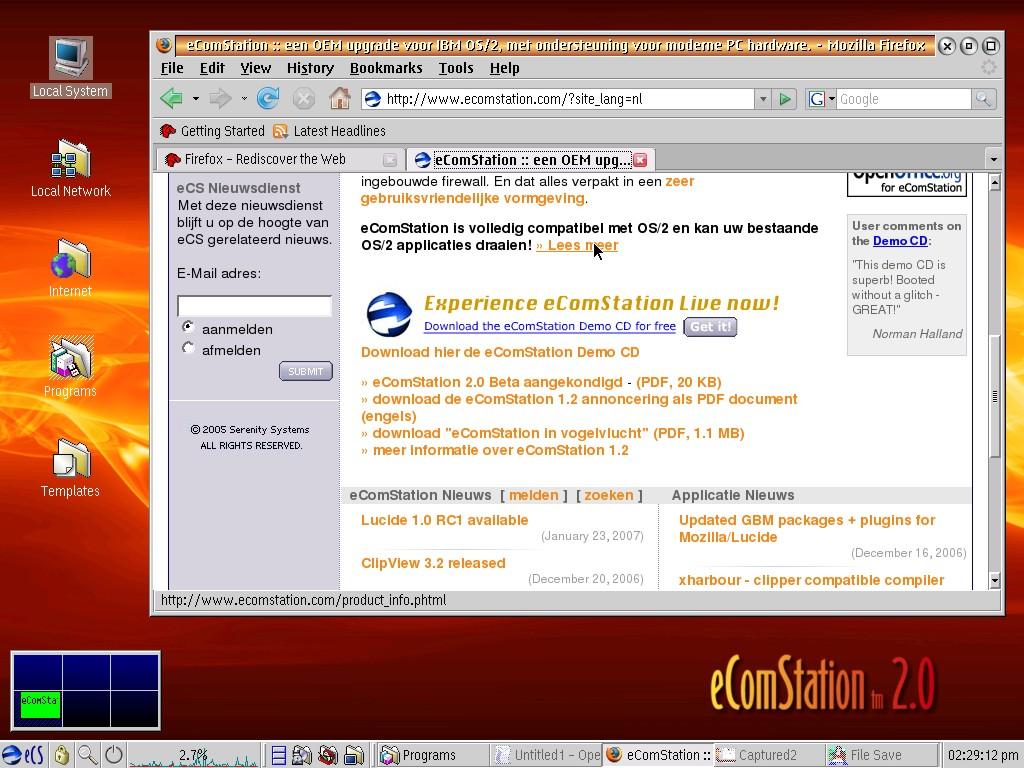The width and height of the screenshot is (1024, 768).
Task: Open Lucide 1.0 RC1 available news link
Action: click(x=444, y=520)
